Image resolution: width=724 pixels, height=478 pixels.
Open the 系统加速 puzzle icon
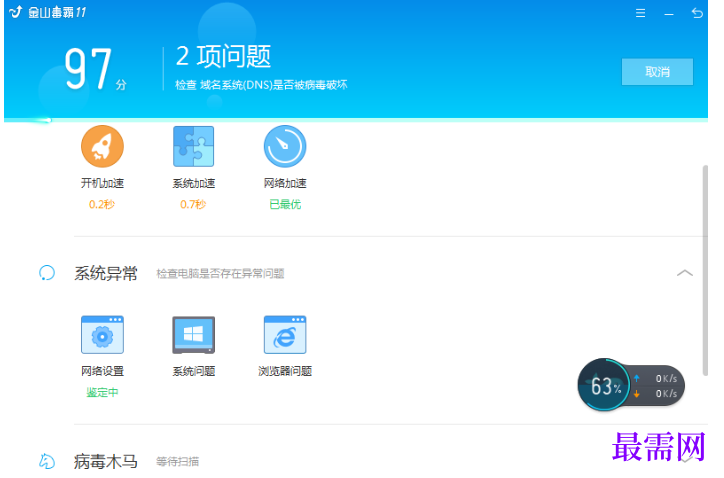[193, 146]
